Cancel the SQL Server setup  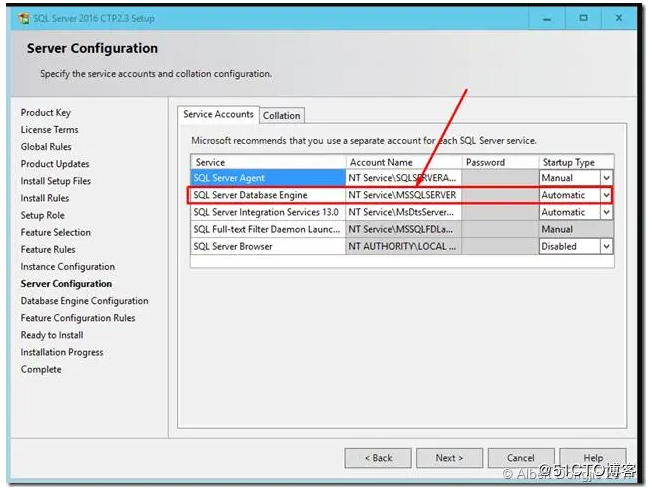(x=521, y=458)
